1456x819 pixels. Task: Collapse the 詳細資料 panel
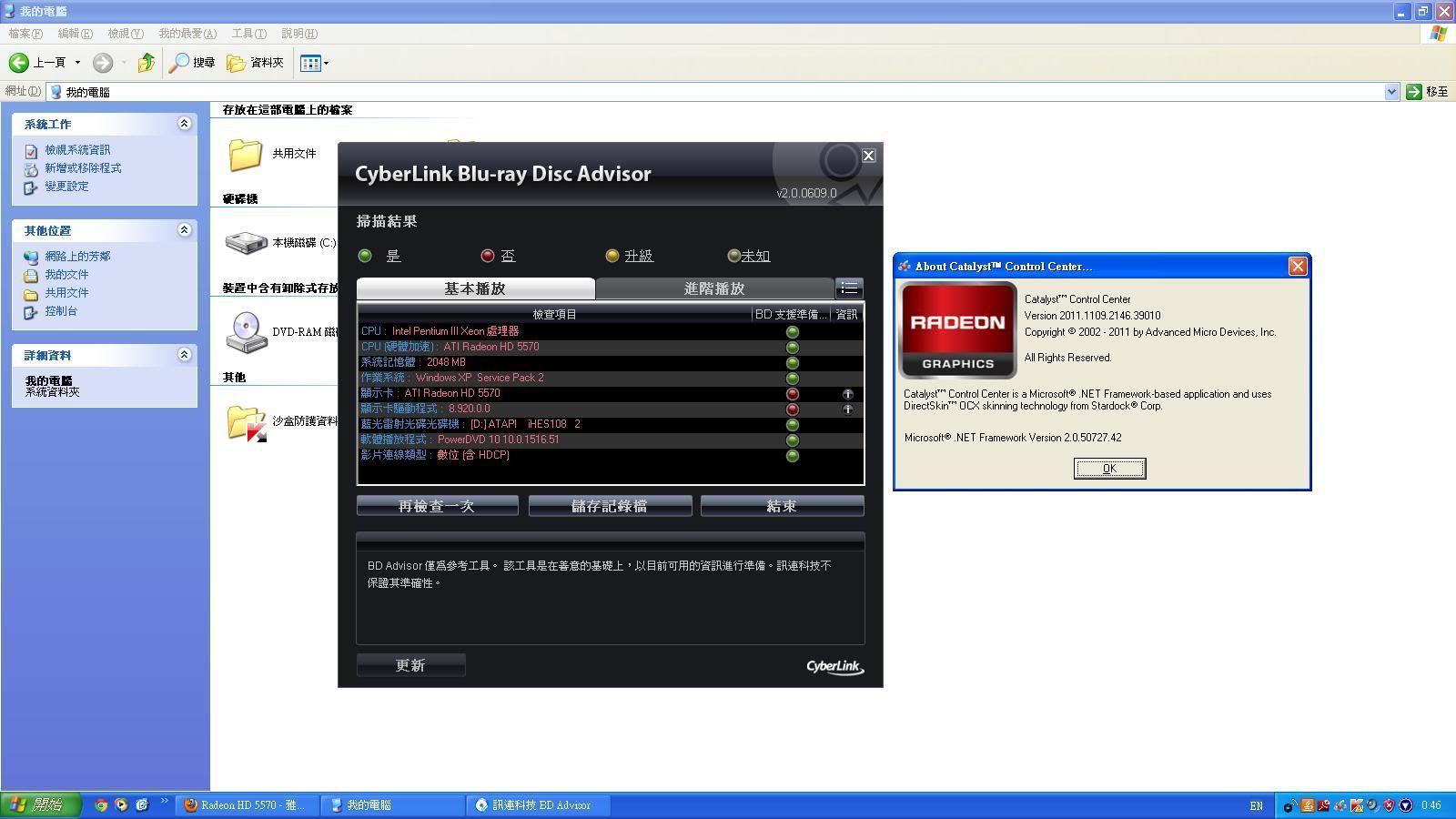184,355
